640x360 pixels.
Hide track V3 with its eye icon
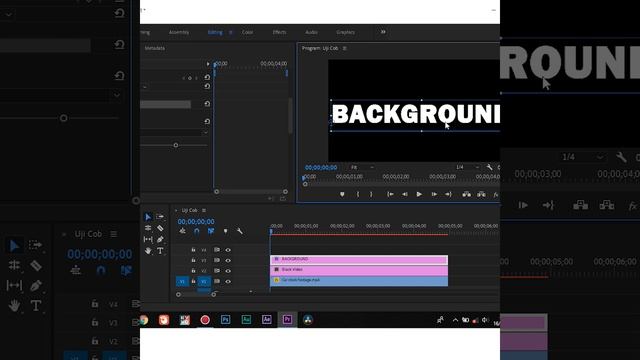tap(228, 260)
